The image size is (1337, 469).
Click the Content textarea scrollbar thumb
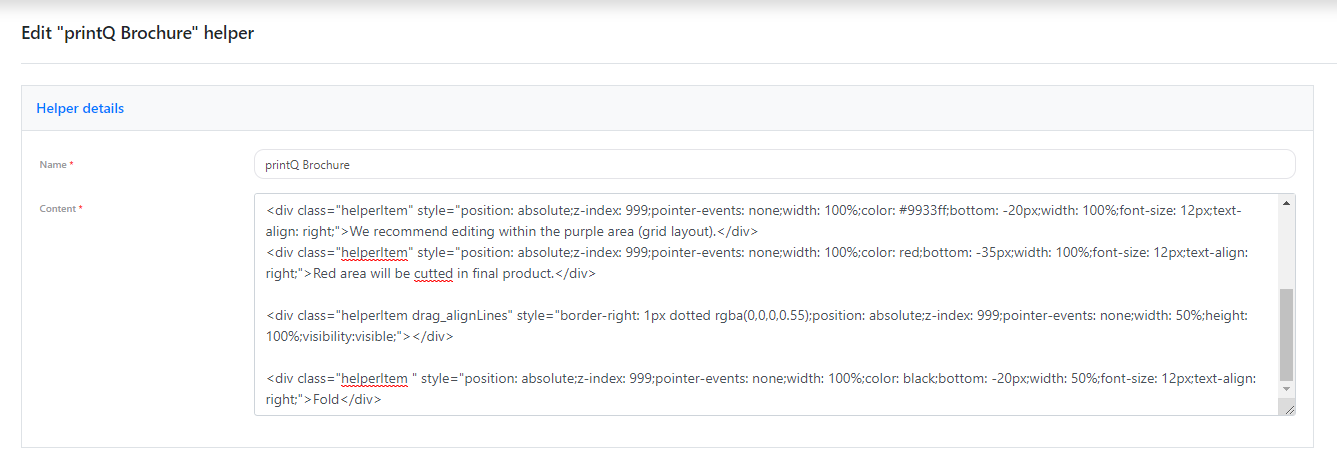click(1286, 334)
